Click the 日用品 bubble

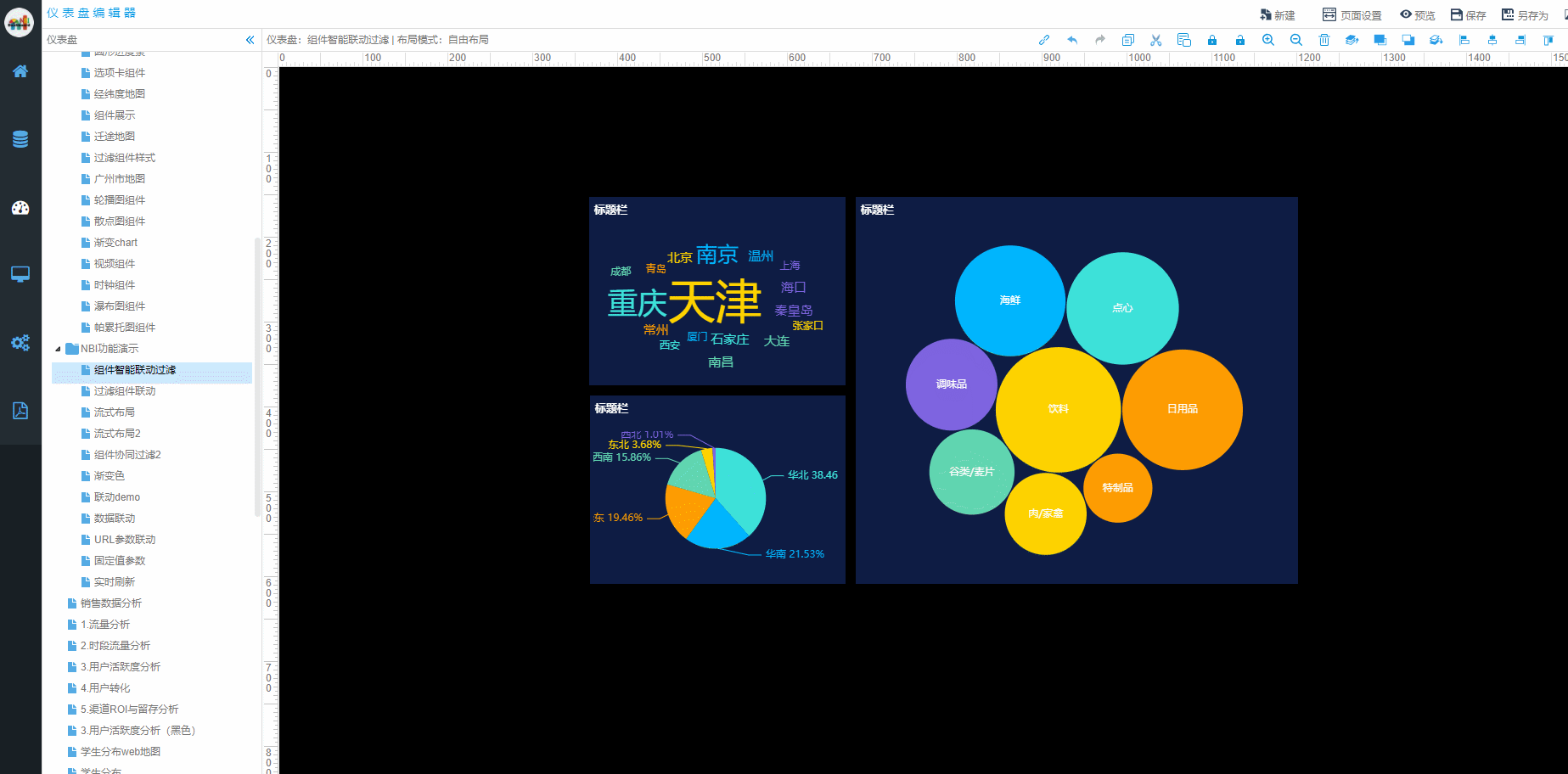point(1183,409)
